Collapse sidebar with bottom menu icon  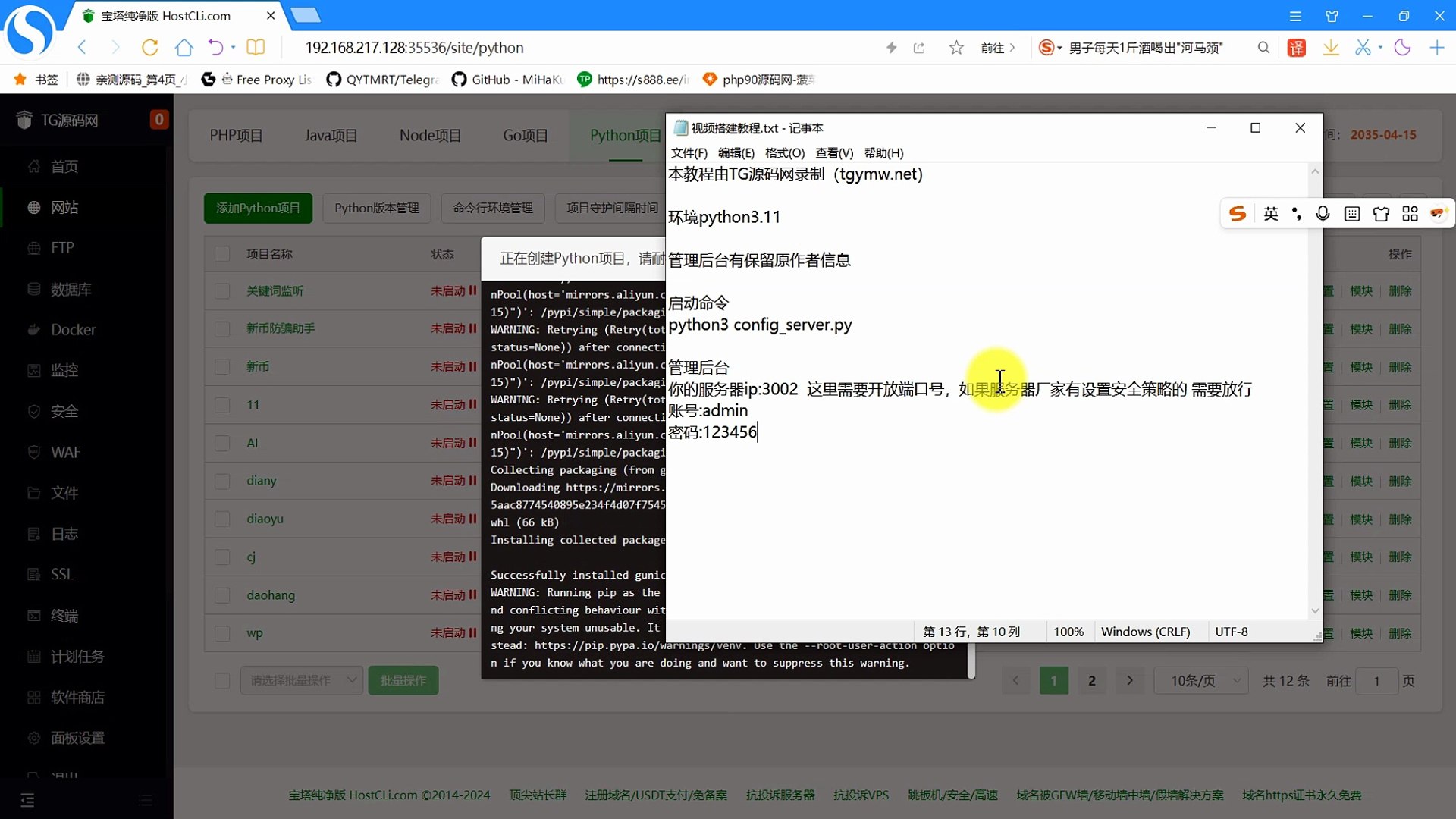tap(27, 800)
